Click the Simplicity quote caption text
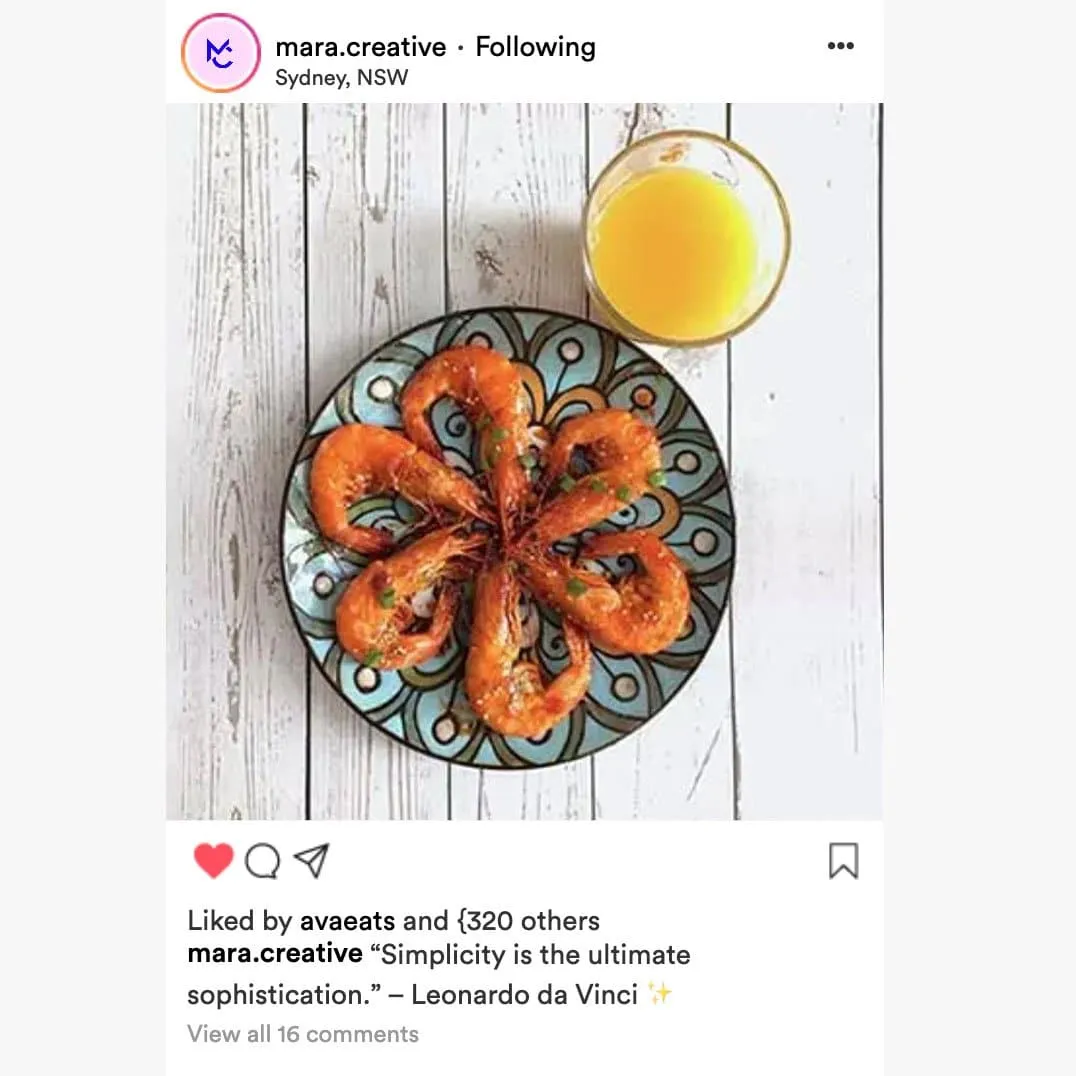This screenshot has width=1076, height=1076. click(x=439, y=974)
